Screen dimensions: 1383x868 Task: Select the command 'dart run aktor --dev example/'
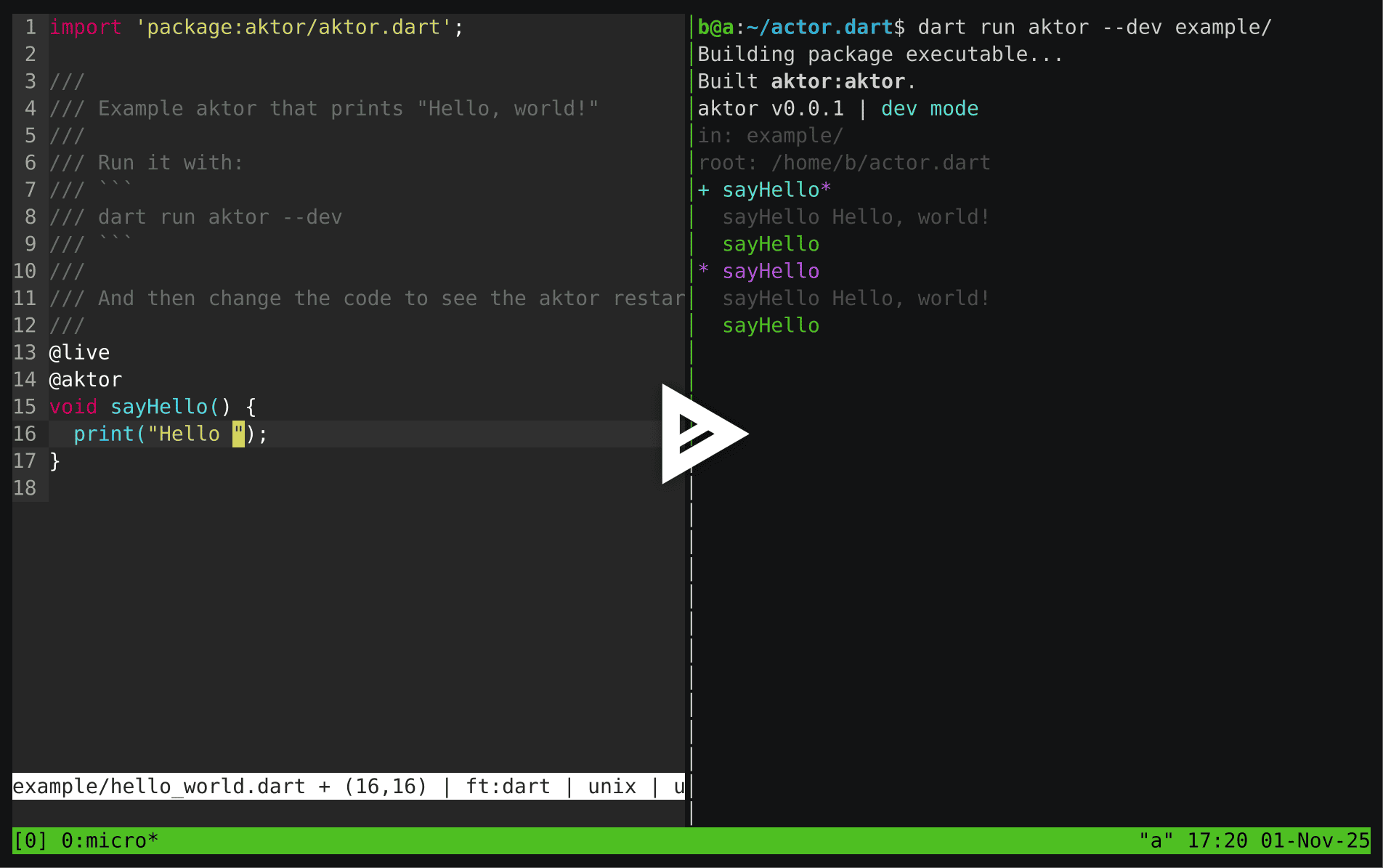pos(1095,28)
